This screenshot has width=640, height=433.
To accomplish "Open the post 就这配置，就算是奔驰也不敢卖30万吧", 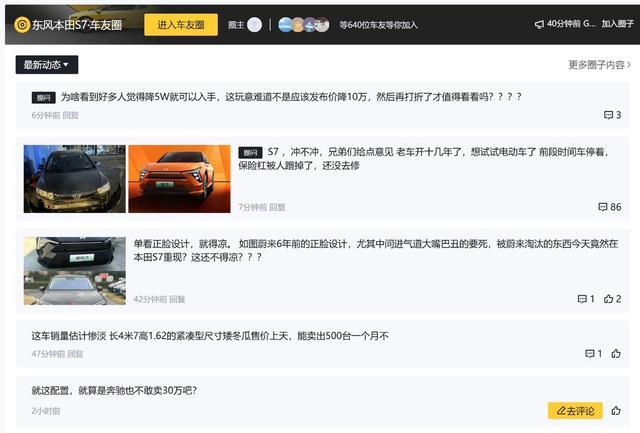I will (x=114, y=391).
